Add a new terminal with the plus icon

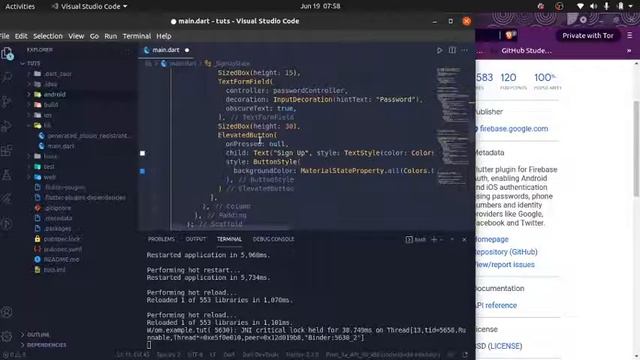(434, 240)
